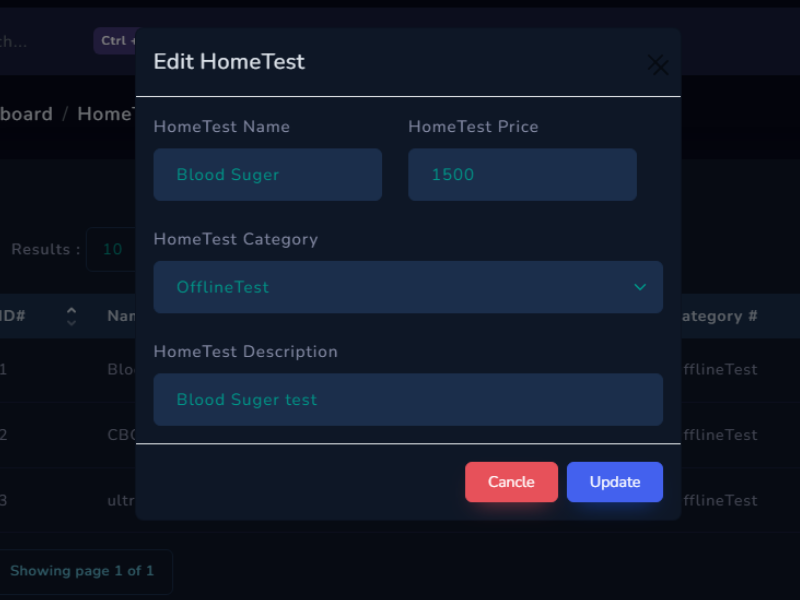The image size is (800, 600).
Task: Close the Edit HomeTest dialog with X
Action: coord(657,66)
